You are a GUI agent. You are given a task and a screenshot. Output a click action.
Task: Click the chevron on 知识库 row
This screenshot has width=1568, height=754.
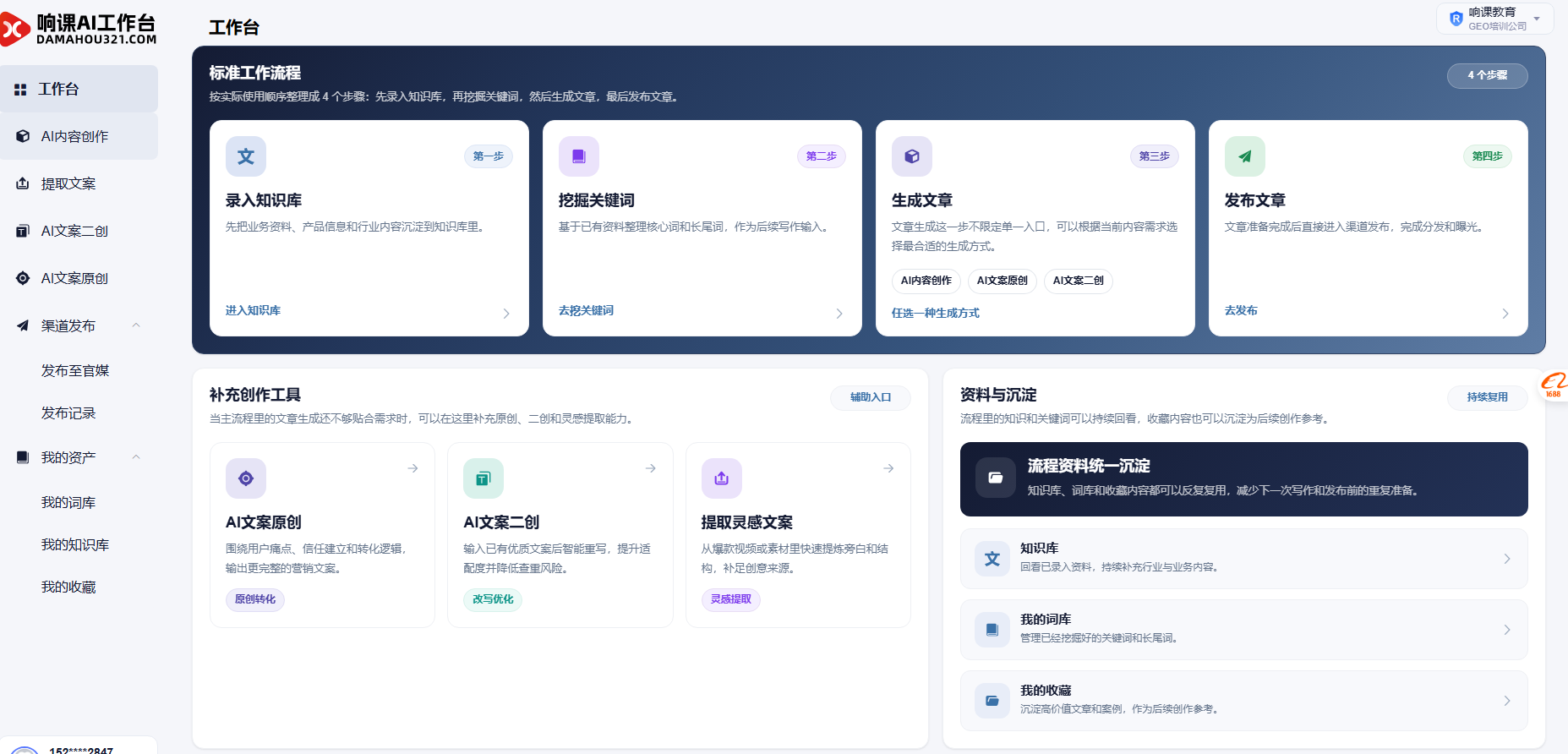(x=1507, y=559)
